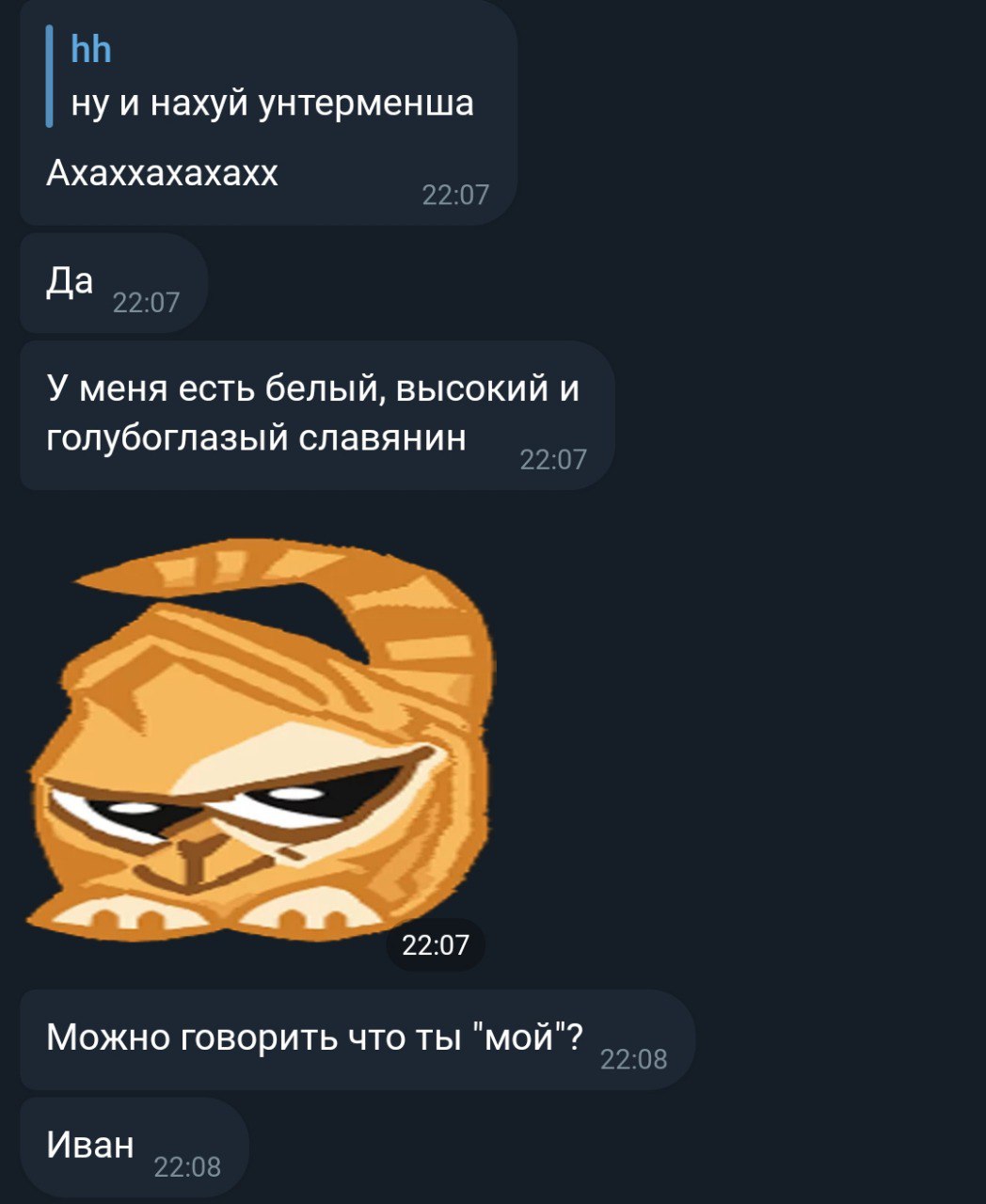Viewport: 986px width, 1204px height.
Task: Tap the 22:07 time under "Ахаххахахахх"
Action: coord(456,195)
